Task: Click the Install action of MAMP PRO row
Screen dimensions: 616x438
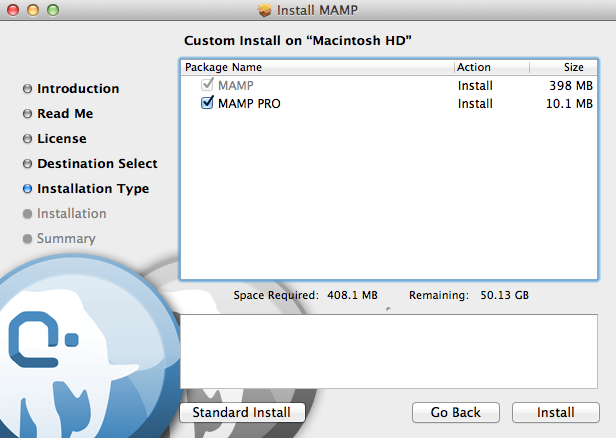Action: (475, 104)
